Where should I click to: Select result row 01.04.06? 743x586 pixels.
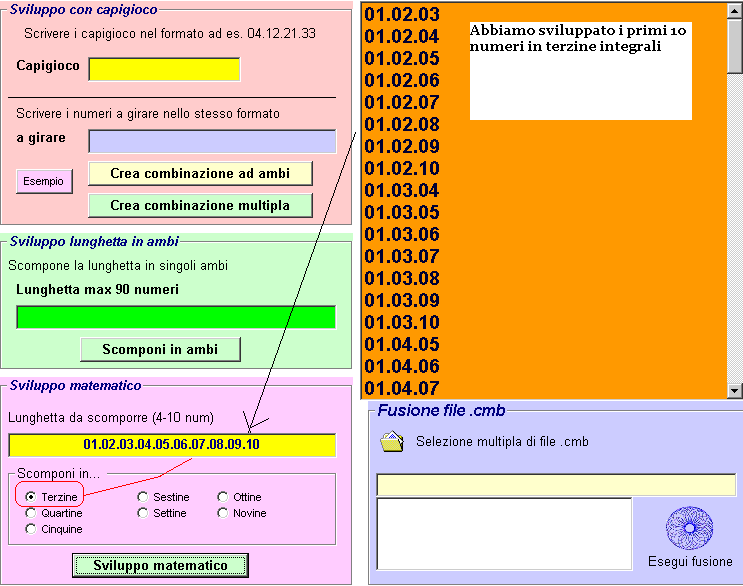(402, 367)
